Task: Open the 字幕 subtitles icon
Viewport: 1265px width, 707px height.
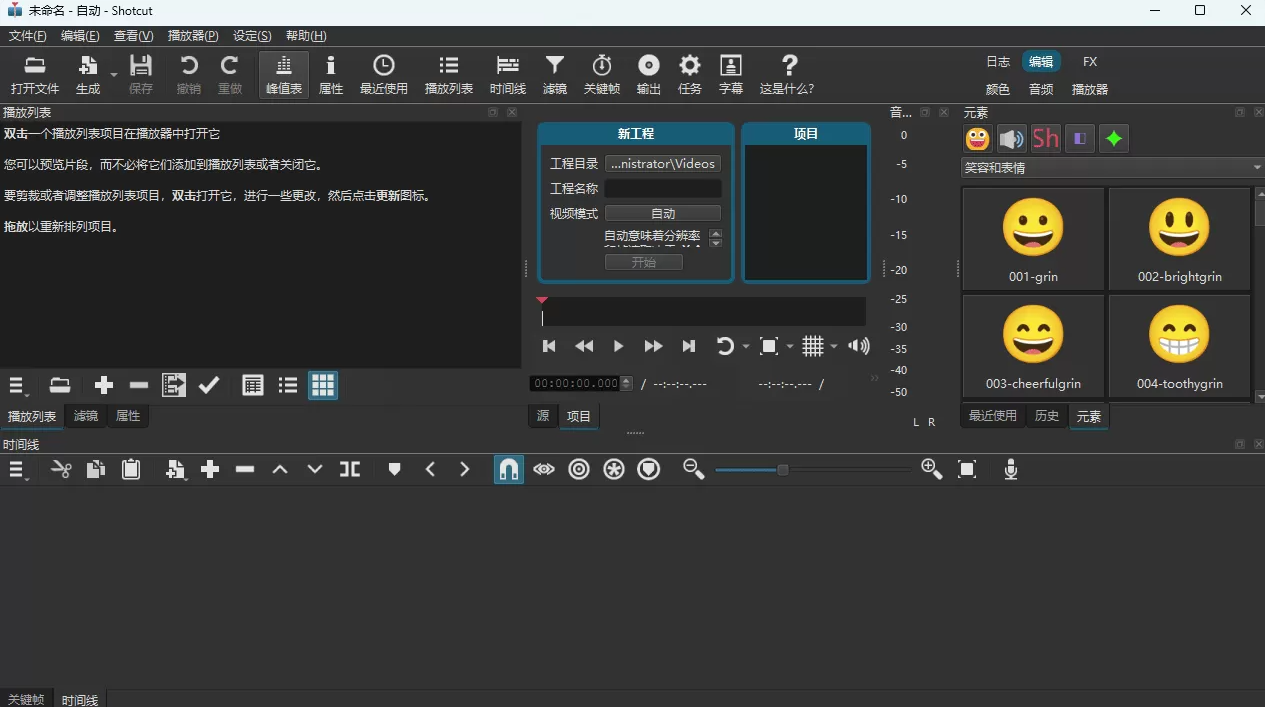Action: 731,75
